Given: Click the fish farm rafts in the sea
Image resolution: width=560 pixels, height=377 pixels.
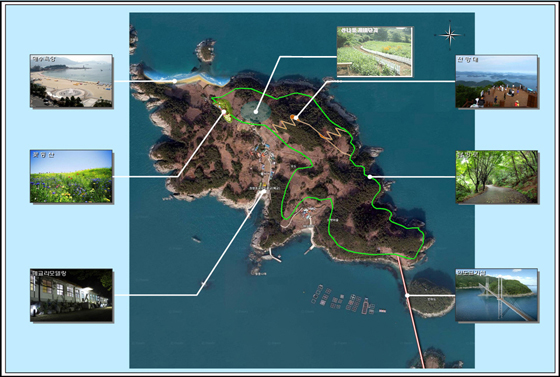Looking at the screenshot, I should tap(346, 301).
